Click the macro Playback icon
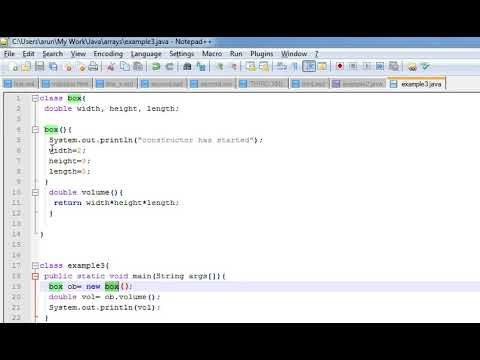This screenshot has height=360, width=480. click(x=367, y=67)
